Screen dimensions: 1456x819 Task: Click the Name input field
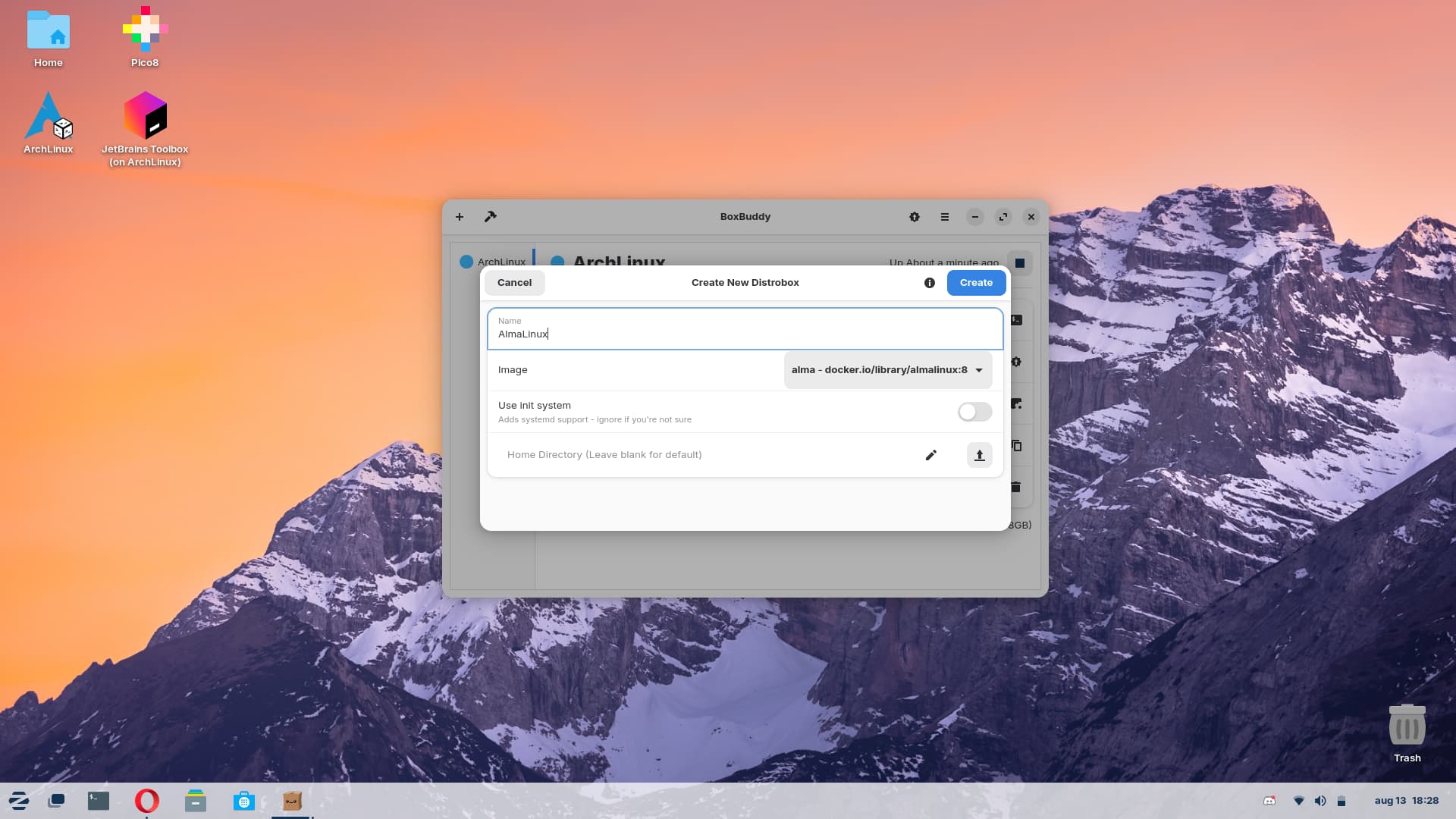pos(745,328)
